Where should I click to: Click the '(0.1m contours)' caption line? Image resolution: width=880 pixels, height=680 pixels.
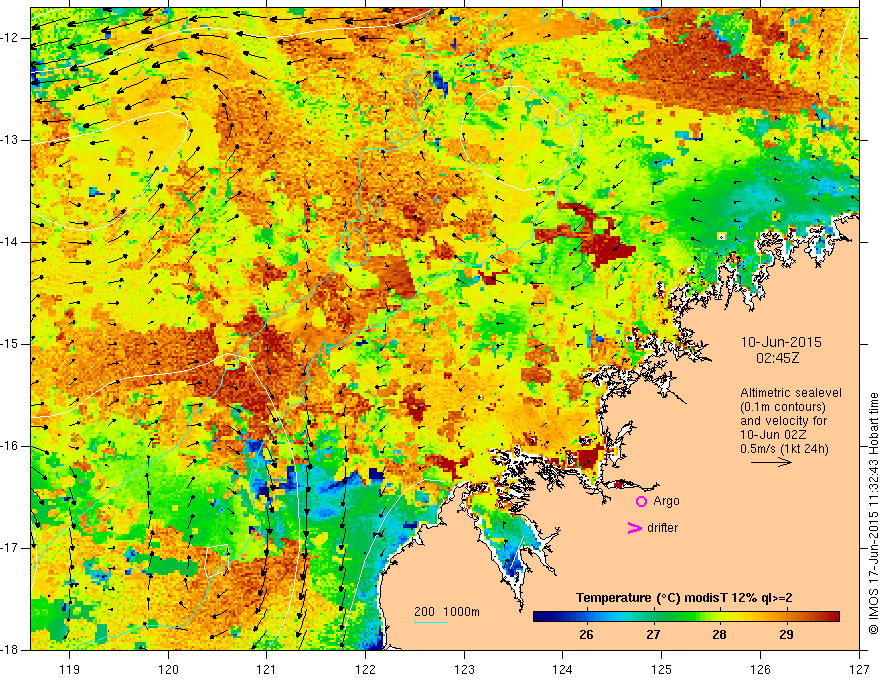point(783,407)
